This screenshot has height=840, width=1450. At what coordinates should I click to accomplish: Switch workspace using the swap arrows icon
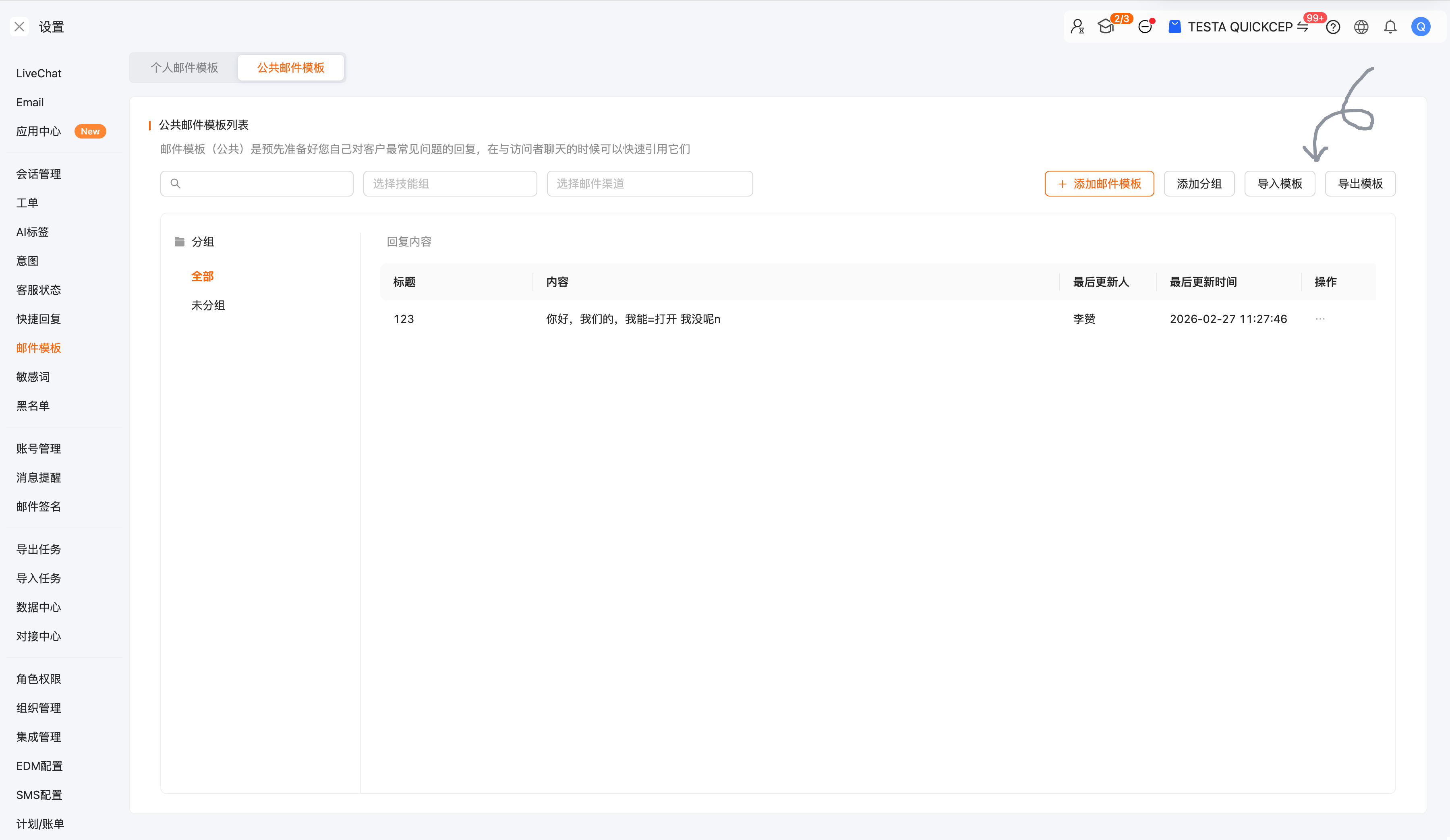(x=1303, y=27)
